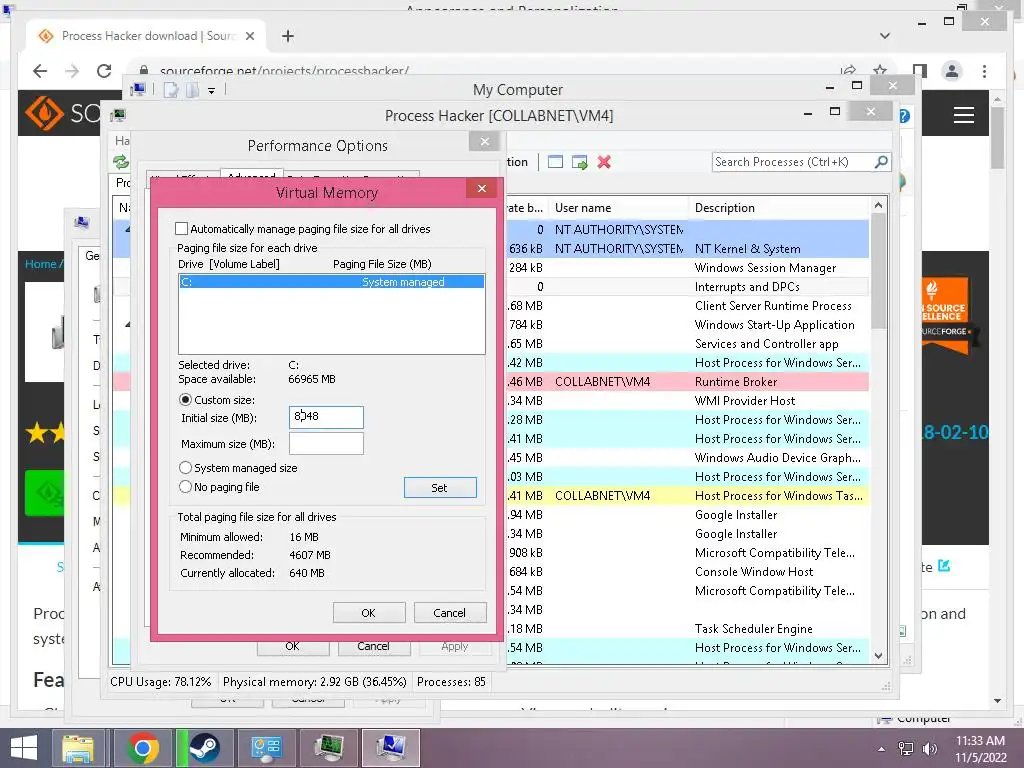Select System managed size radio button
Viewport: 1024px width, 768px height.
coord(185,468)
